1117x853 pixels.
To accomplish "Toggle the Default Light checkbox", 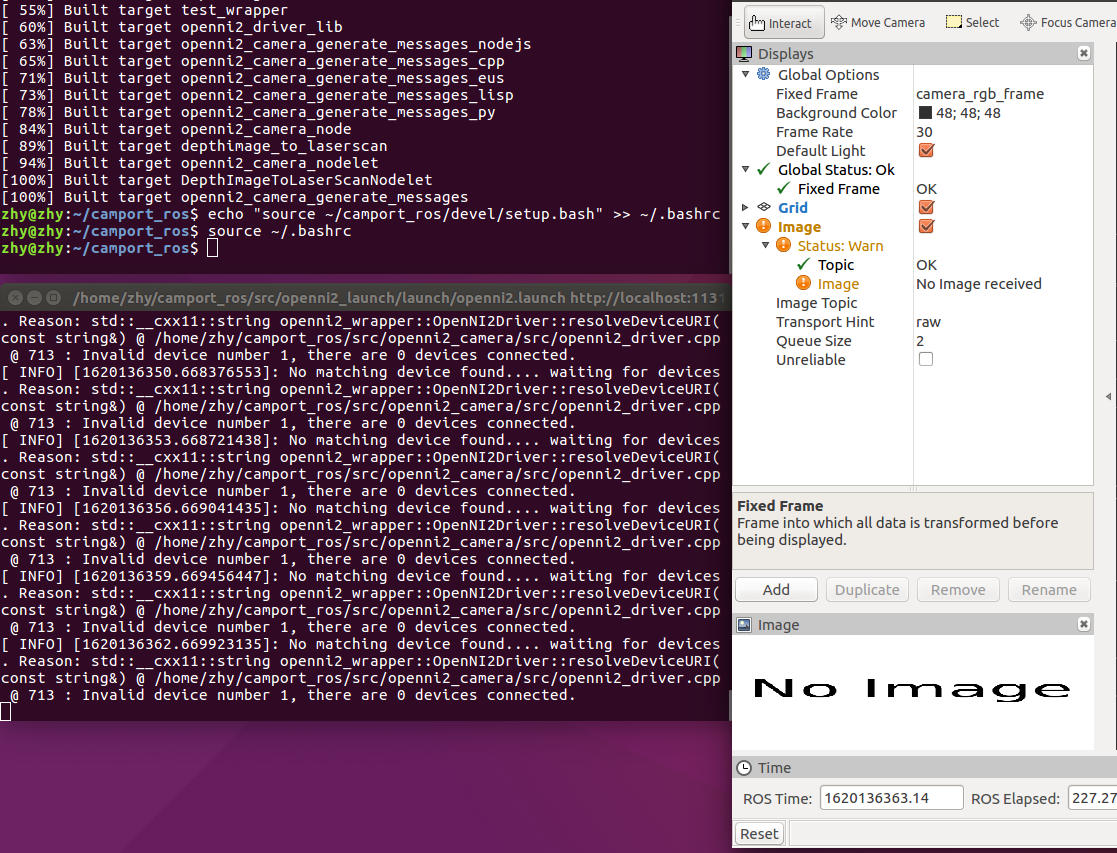I will click(926, 150).
